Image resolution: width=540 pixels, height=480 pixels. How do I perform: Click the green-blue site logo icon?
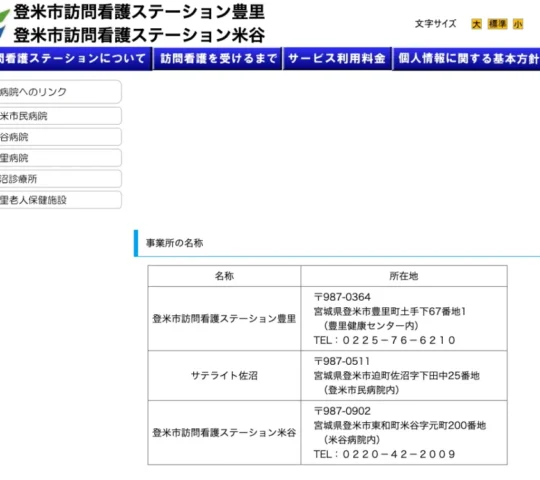[x=4, y=23]
